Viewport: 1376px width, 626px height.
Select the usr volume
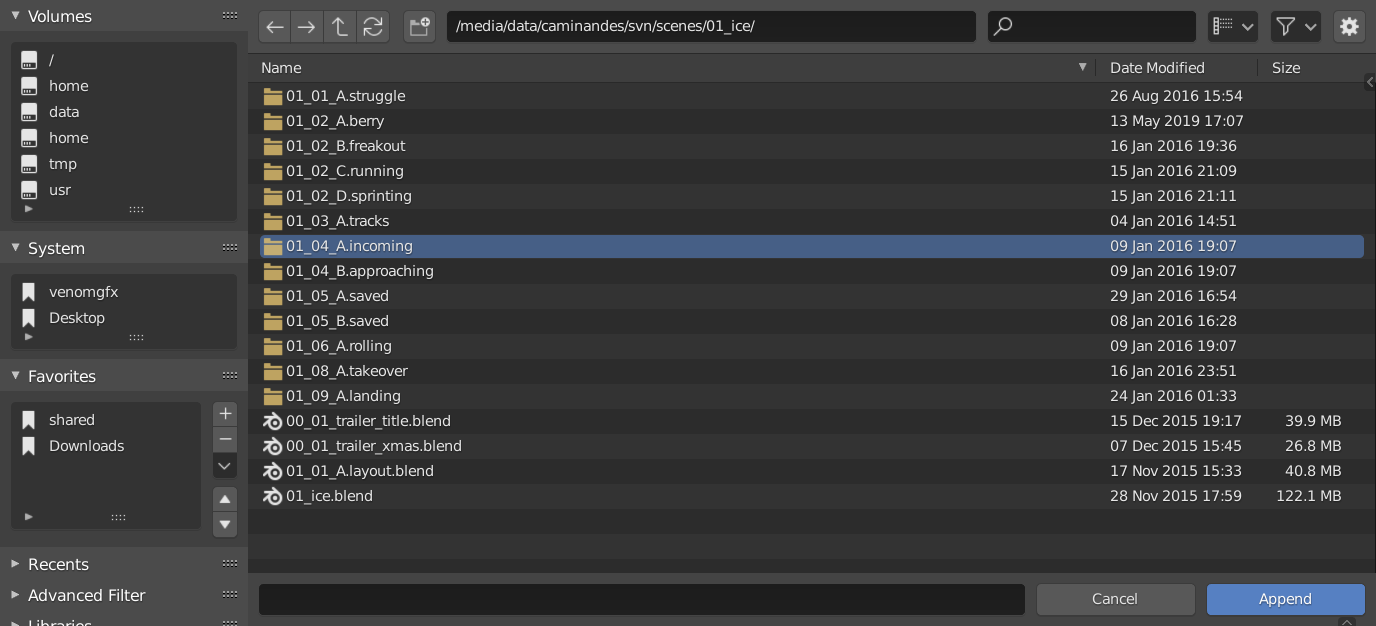pos(124,190)
